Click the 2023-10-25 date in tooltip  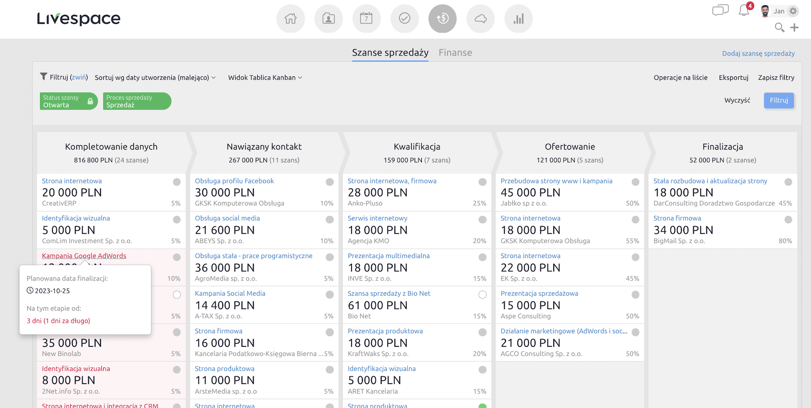click(51, 290)
